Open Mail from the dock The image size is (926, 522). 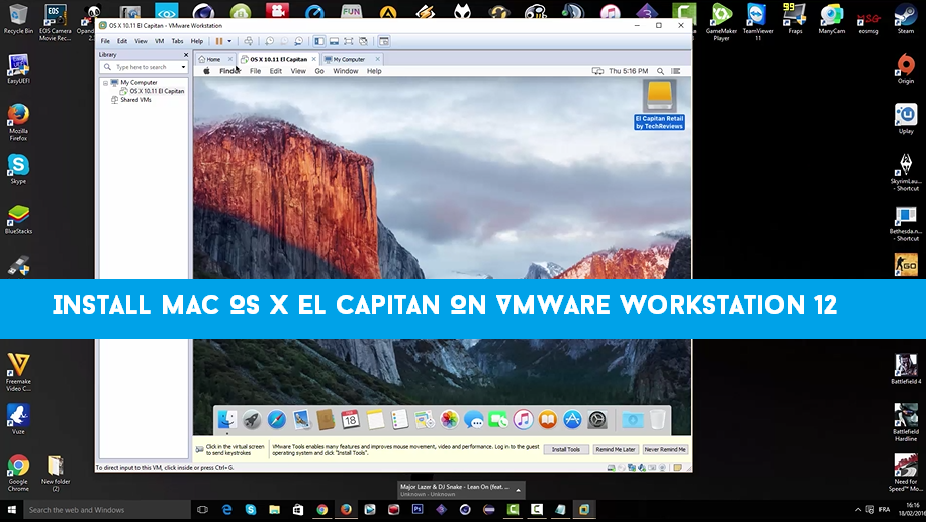pos(301,420)
